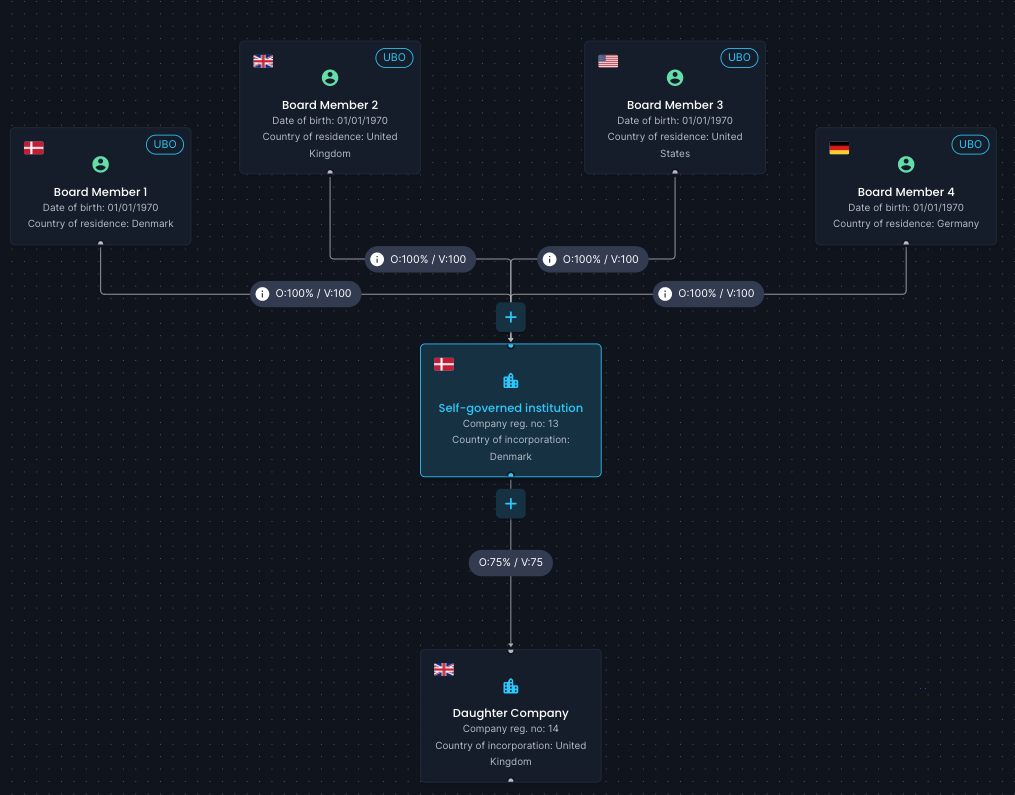Click the building icon in Daughter Company node
The image size is (1015, 795).
coord(511,686)
